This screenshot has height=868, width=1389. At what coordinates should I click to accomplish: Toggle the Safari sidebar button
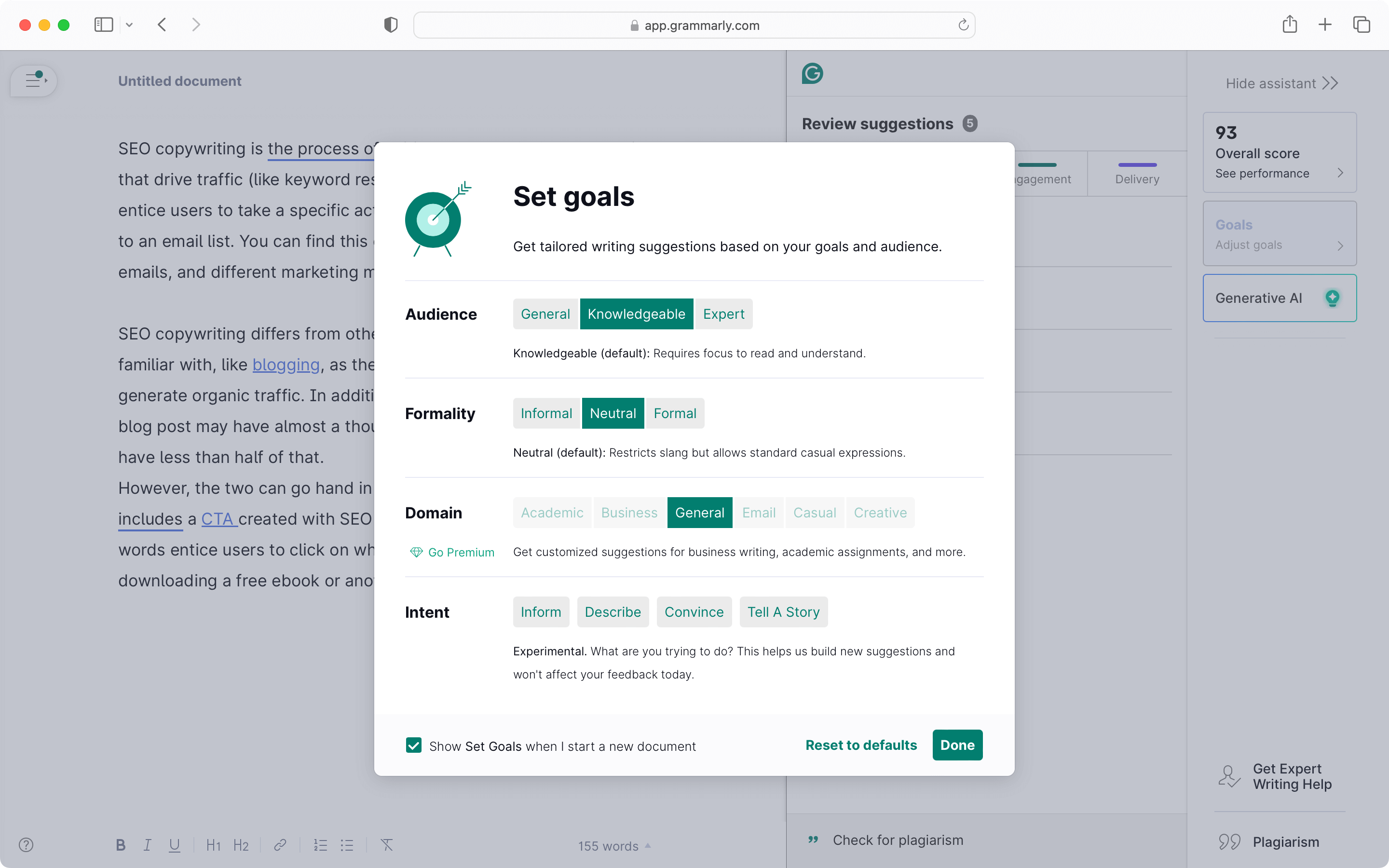104,25
